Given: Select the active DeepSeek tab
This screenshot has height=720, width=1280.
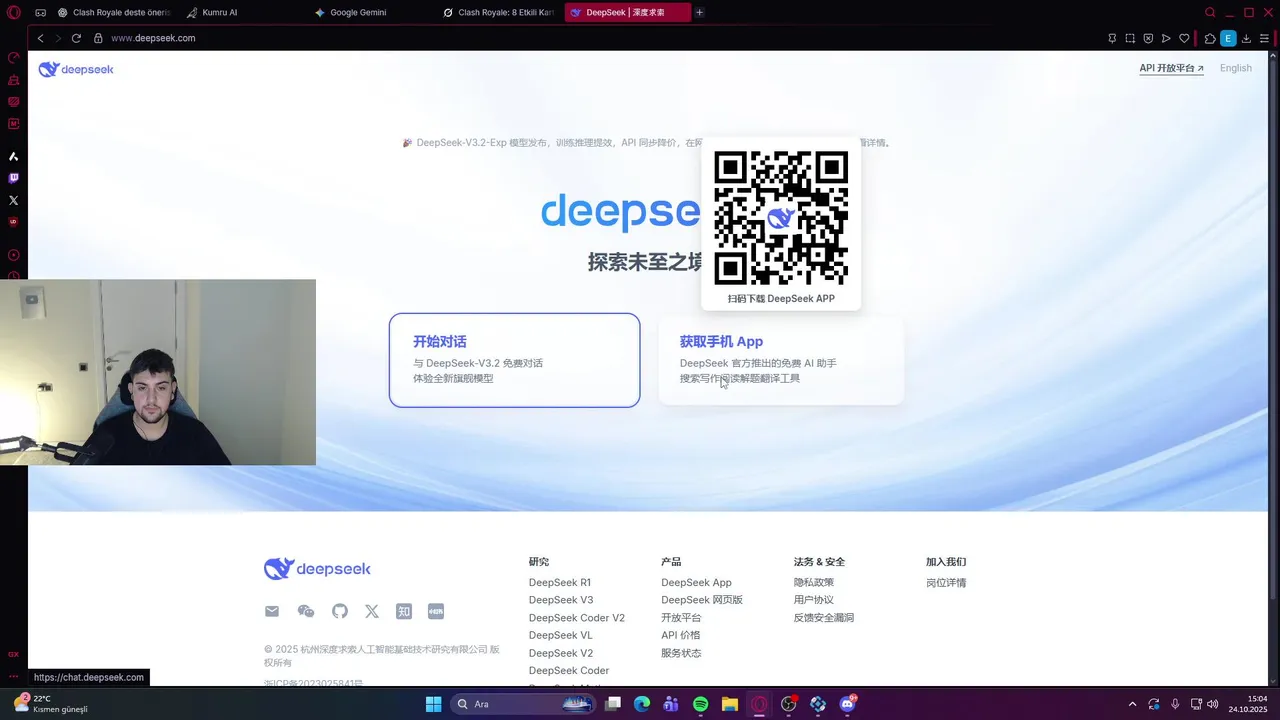Looking at the screenshot, I should (x=627, y=12).
